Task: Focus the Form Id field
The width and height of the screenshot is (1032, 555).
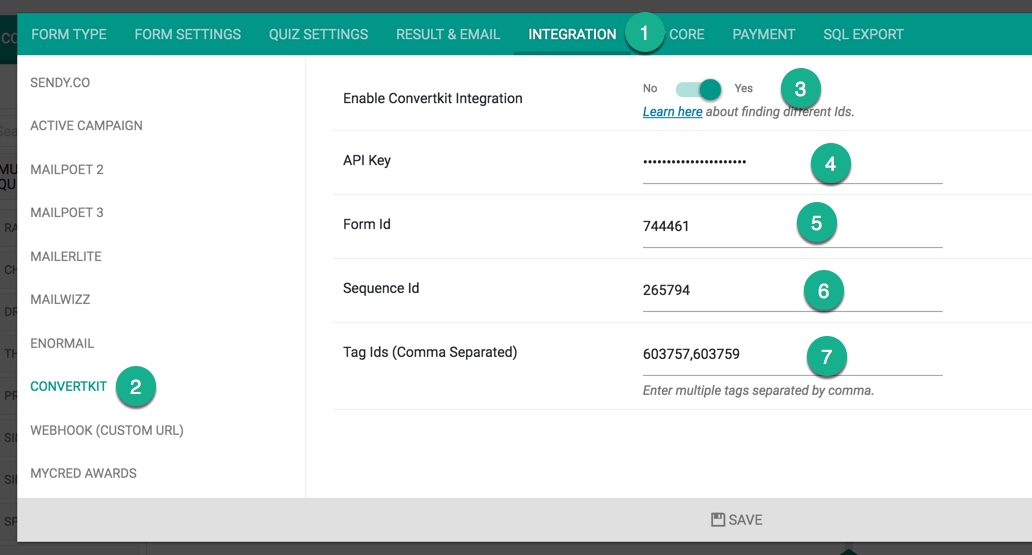Action: point(792,227)
